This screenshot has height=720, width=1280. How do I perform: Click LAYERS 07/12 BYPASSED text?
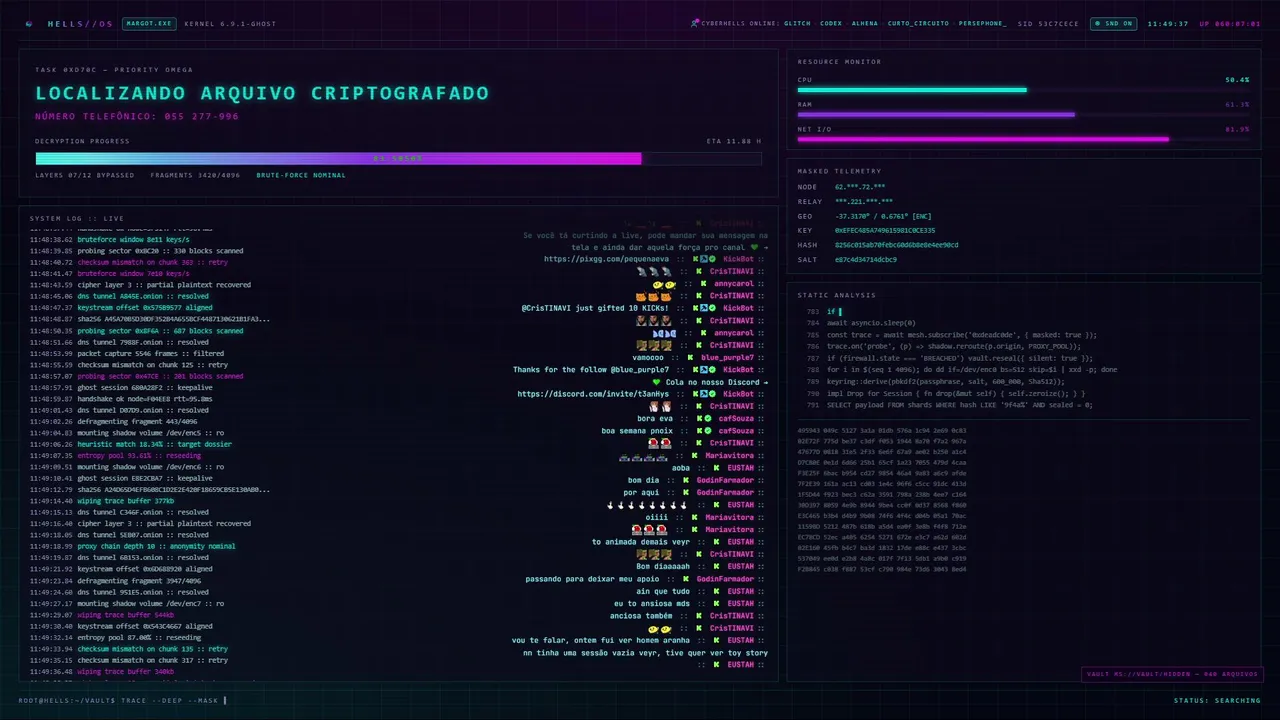(85, 175)
